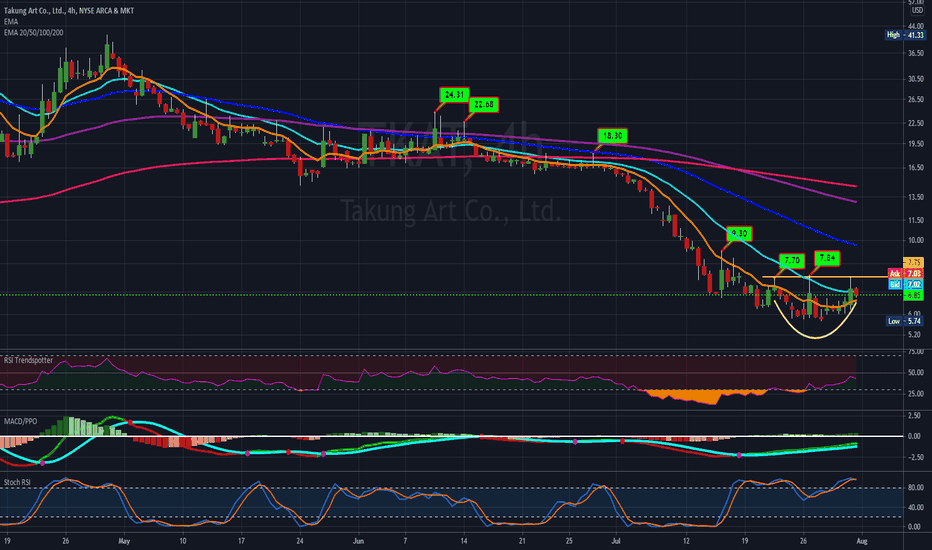Click the Jul date on time axis
Image resolution: width=932 pixels, height=550 pixels.
616,541
